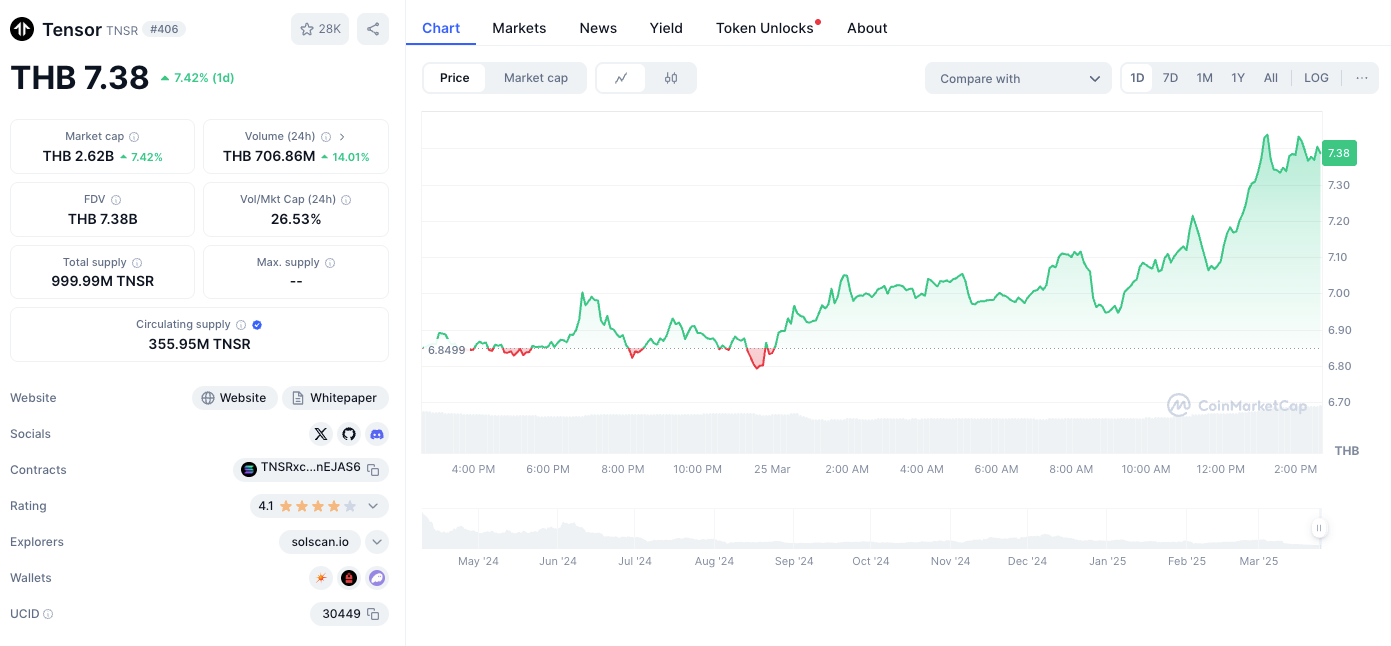Open solscan.io explorer link
The image size is (1391, 646).
(x=320, y=542)
